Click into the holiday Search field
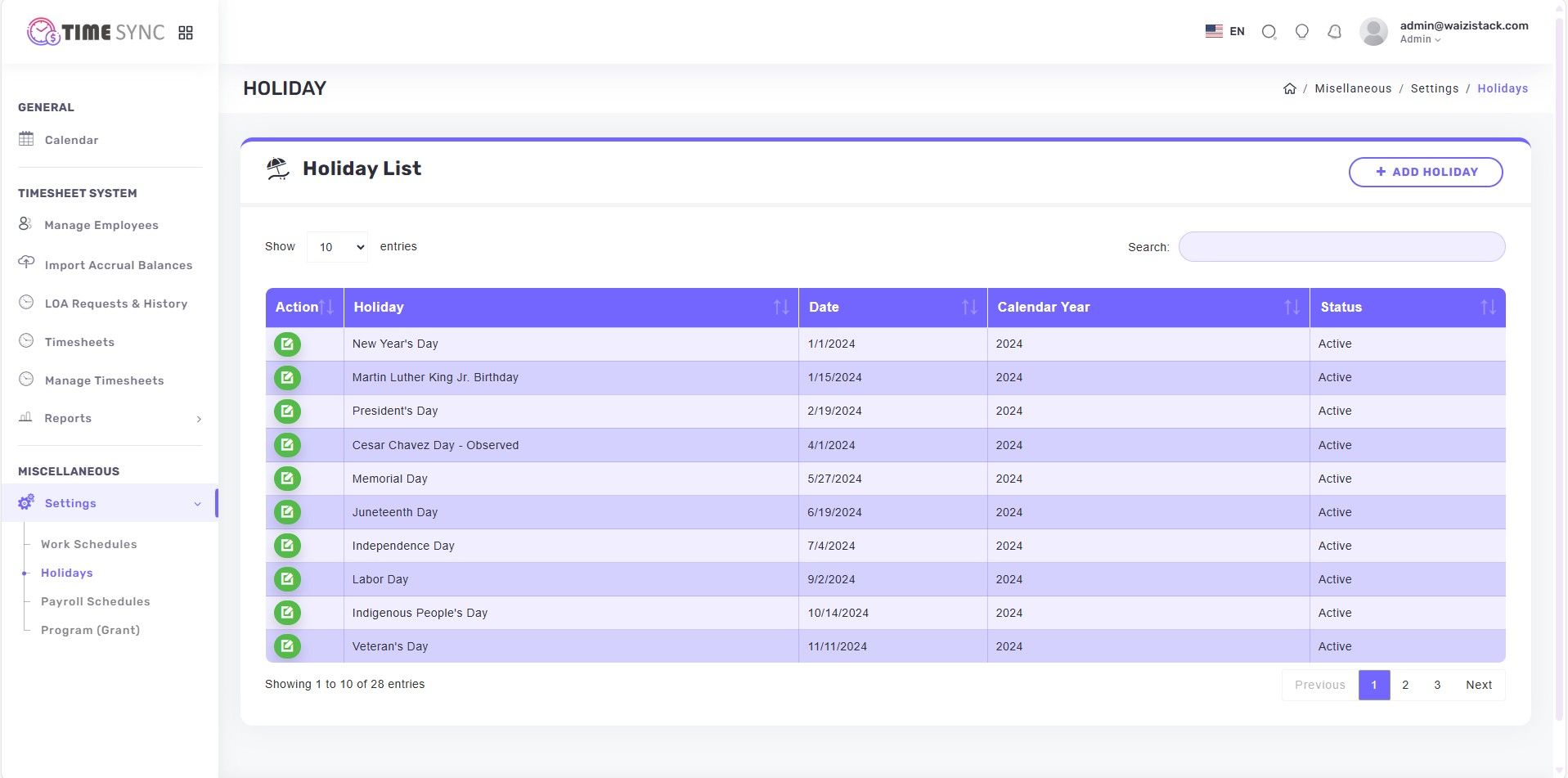The image size is (1568, 778). coord(1341,247)
